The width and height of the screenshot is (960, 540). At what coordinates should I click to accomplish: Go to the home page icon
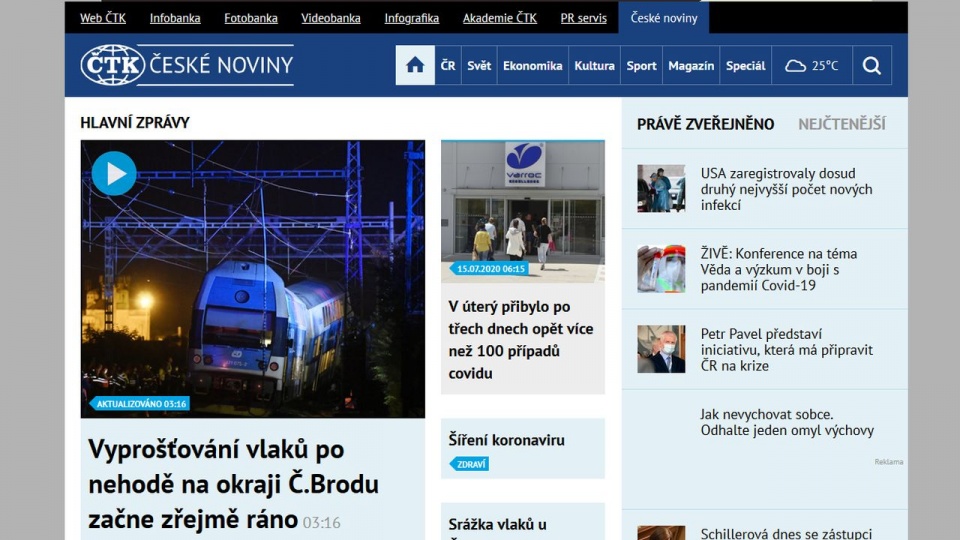click(x=415, y=66)
